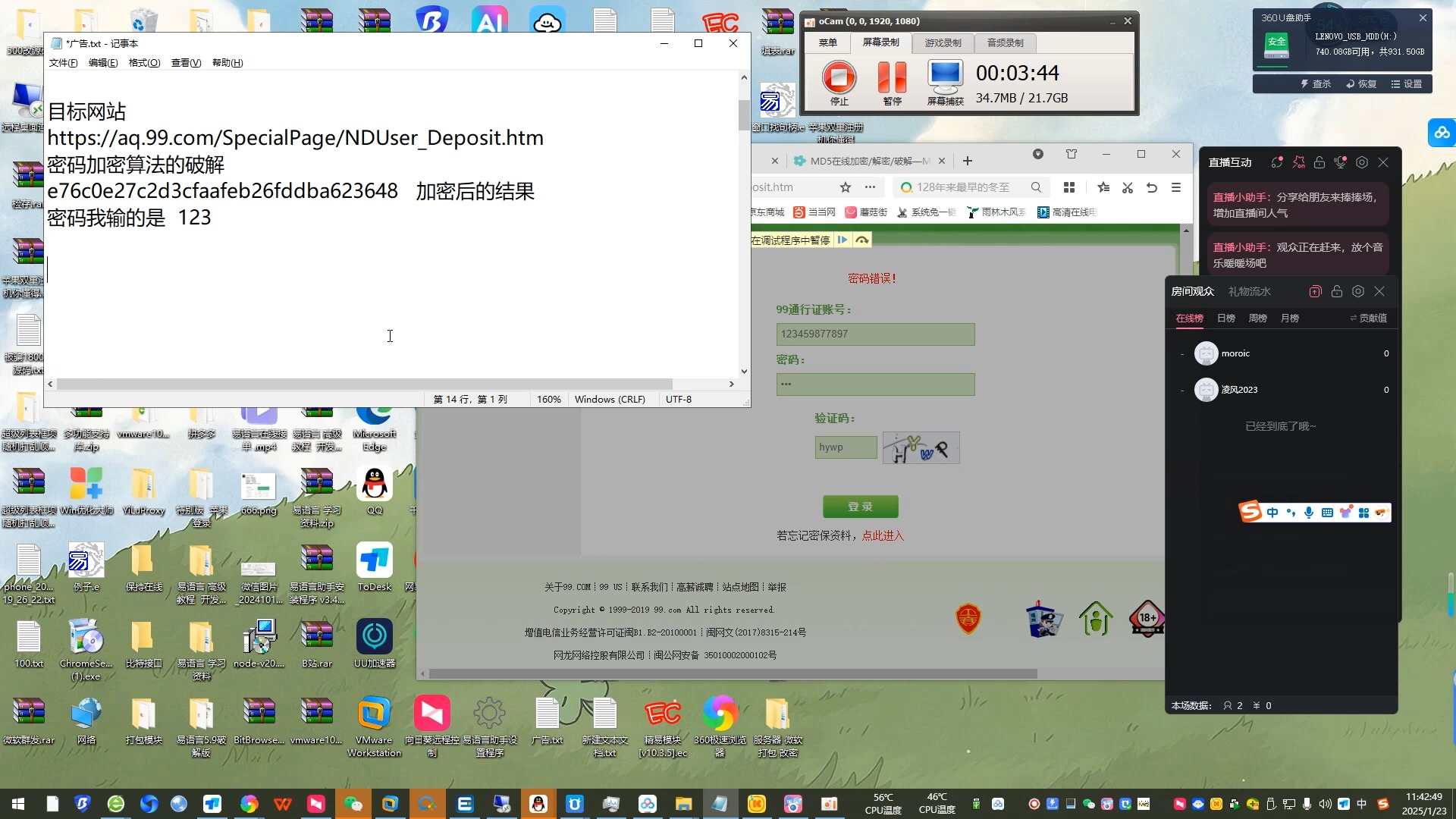This screenshot has height=819, width=1456.
Task: Click the green 登录 button
Action: point(860,507)
